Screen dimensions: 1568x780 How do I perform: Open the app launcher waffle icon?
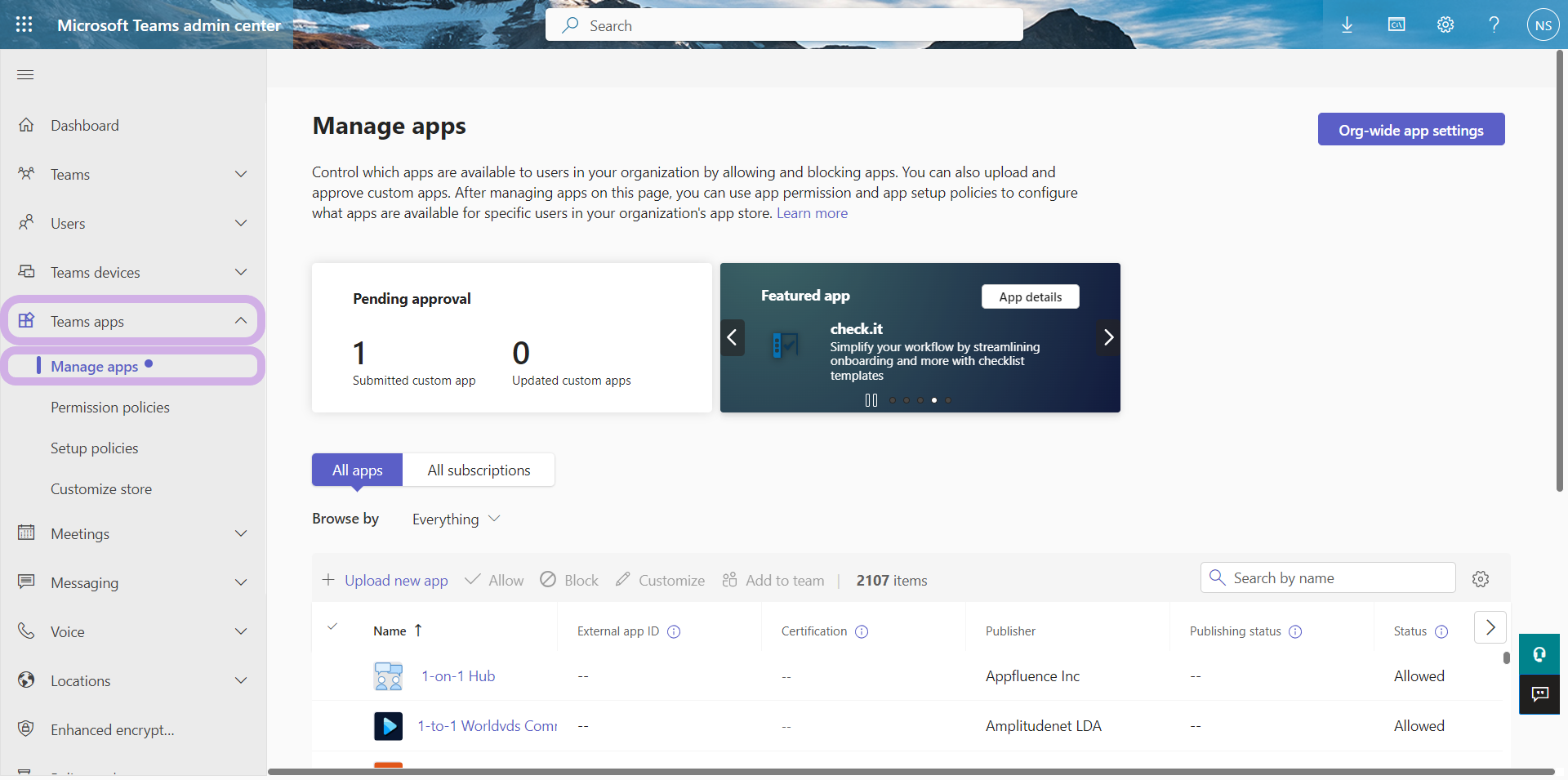pyautogui.click(x=24, y=25)
